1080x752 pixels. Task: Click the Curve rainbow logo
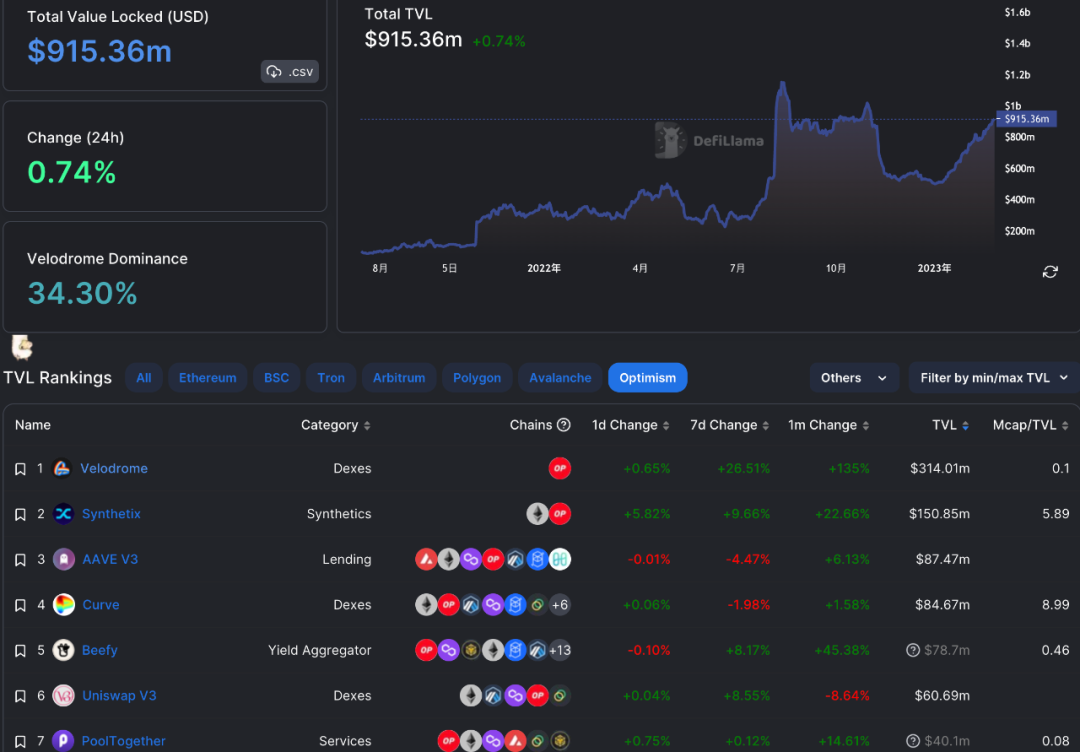tap(63, 605)
